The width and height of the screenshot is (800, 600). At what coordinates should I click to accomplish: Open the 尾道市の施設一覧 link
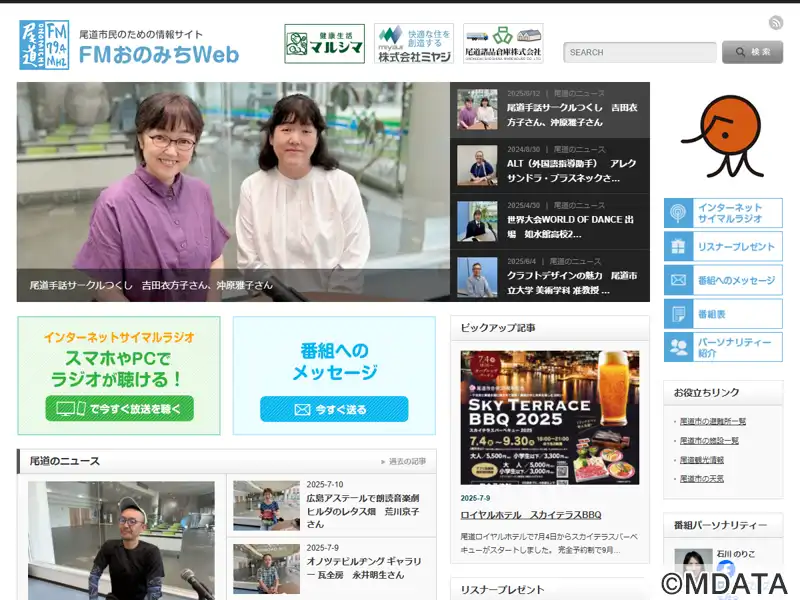[709, 441]
